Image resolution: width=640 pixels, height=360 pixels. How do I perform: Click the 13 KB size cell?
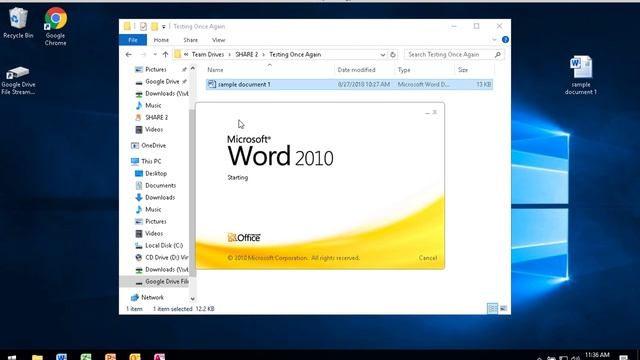click(483, 84)
